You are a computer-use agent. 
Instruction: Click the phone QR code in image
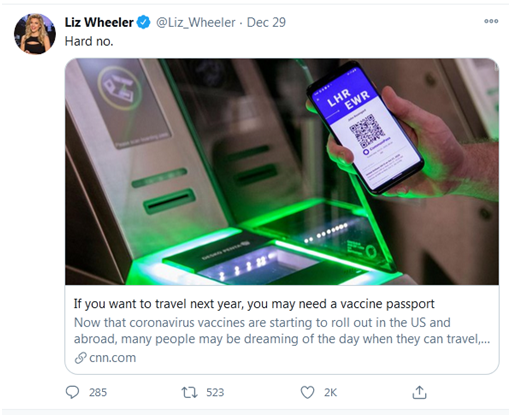(366, 132)
